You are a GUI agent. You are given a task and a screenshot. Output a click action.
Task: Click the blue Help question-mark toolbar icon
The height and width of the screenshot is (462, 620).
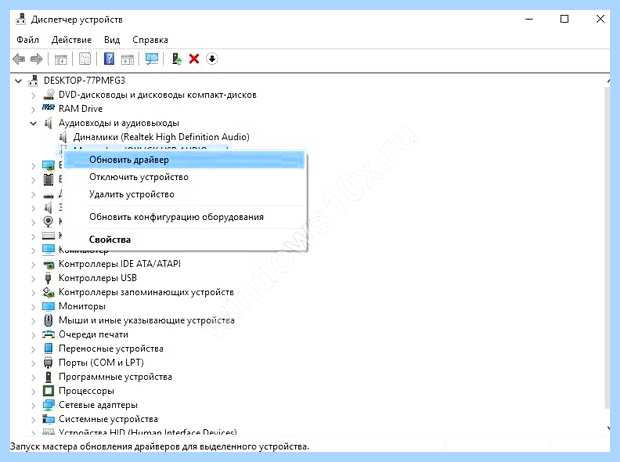click(x=109, y=59)
